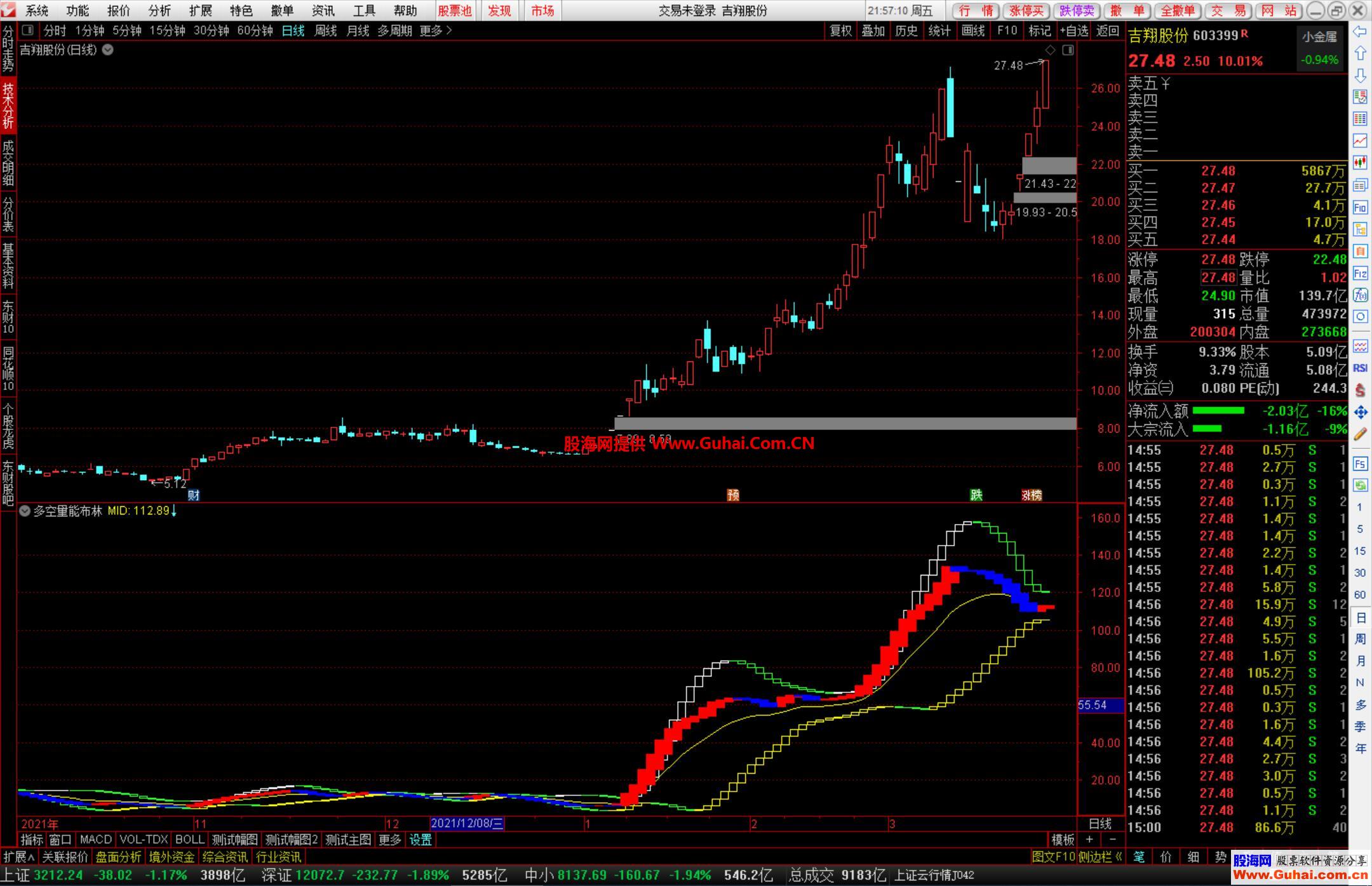1372x886 pixels.
Task: Click the 跌 marker on the chart timeline
Action: (x=976, y=495)
